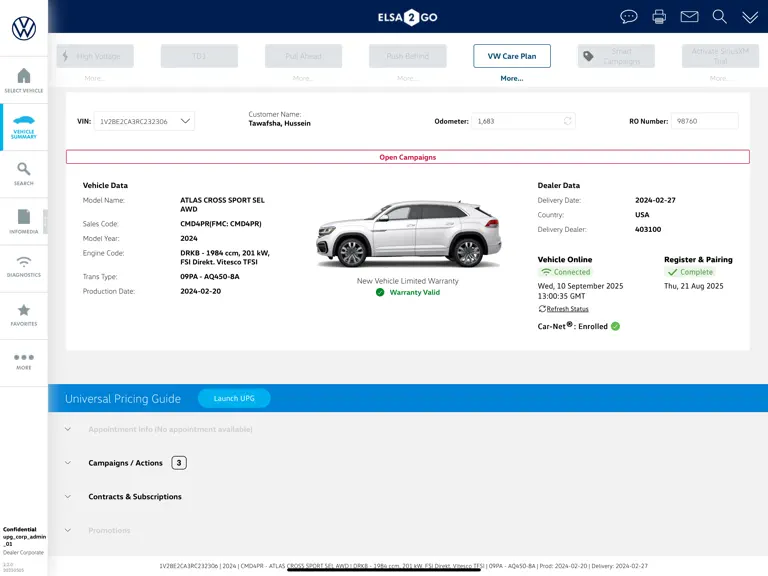Click the Complete pairing status badge
The width and height of the screenshot is (768, 576).
click(690, 272)
